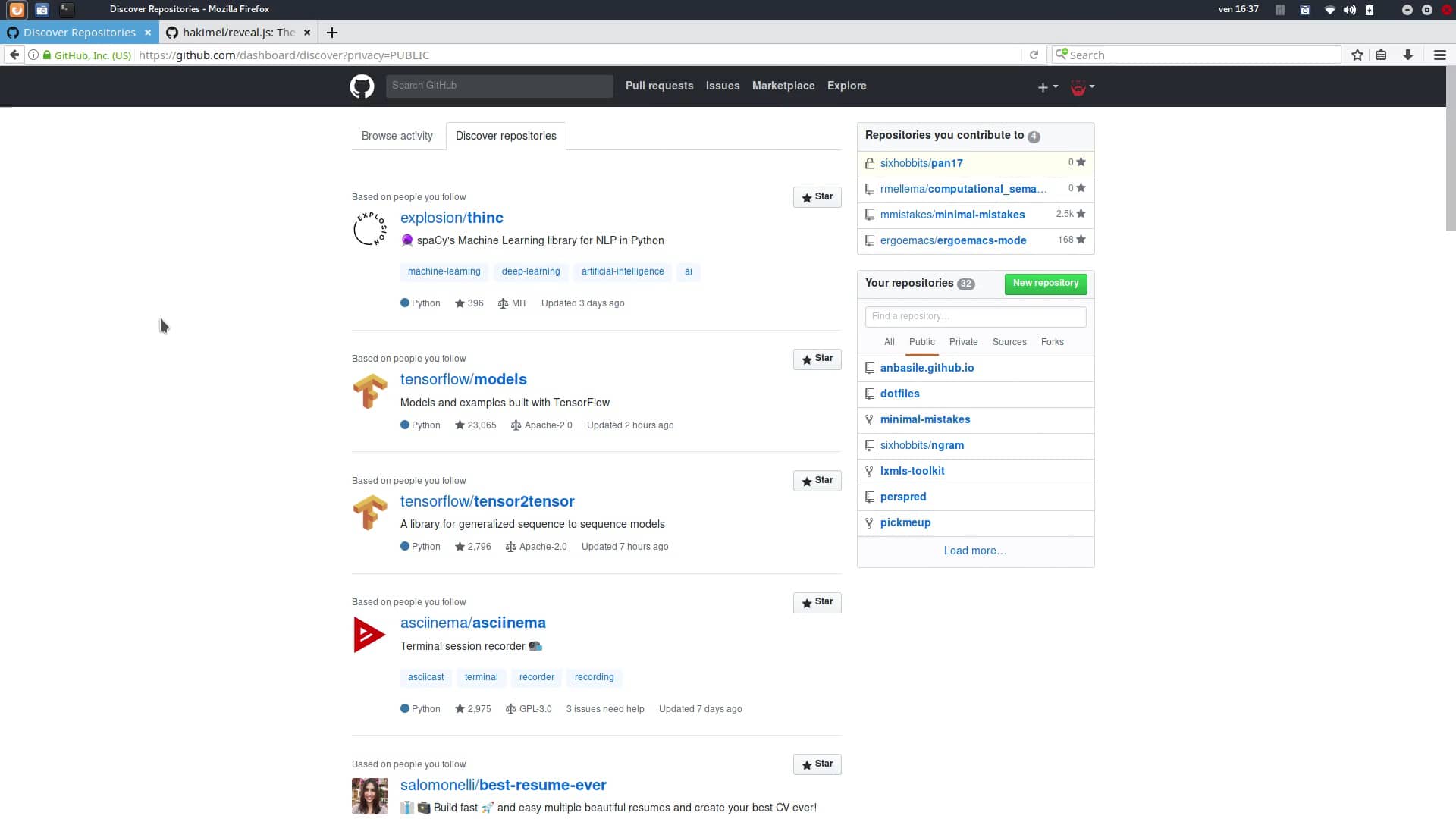Click the GitHub octocat home logo
This screenshot has height=819, width=1456.
click(362, 86)
